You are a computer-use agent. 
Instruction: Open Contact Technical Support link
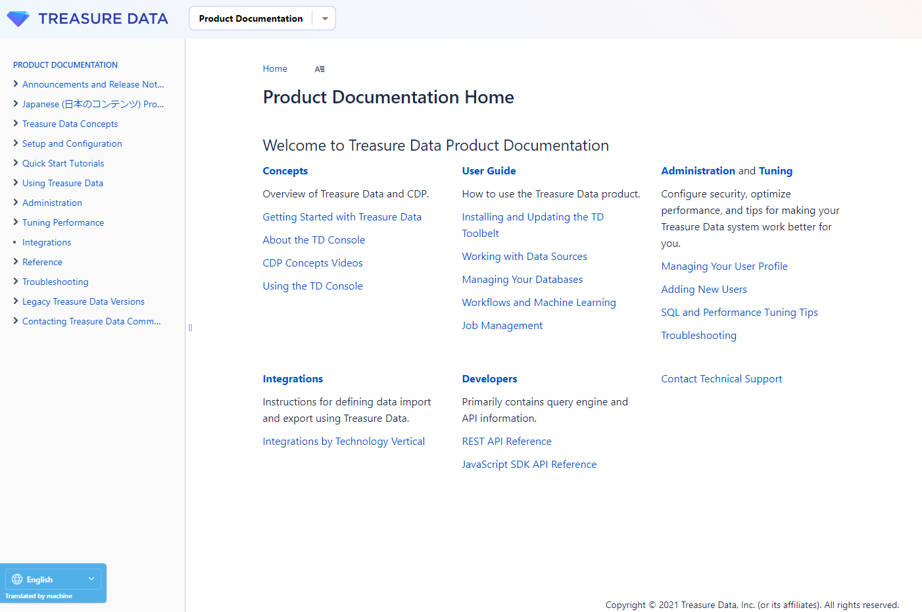point(721,379)
